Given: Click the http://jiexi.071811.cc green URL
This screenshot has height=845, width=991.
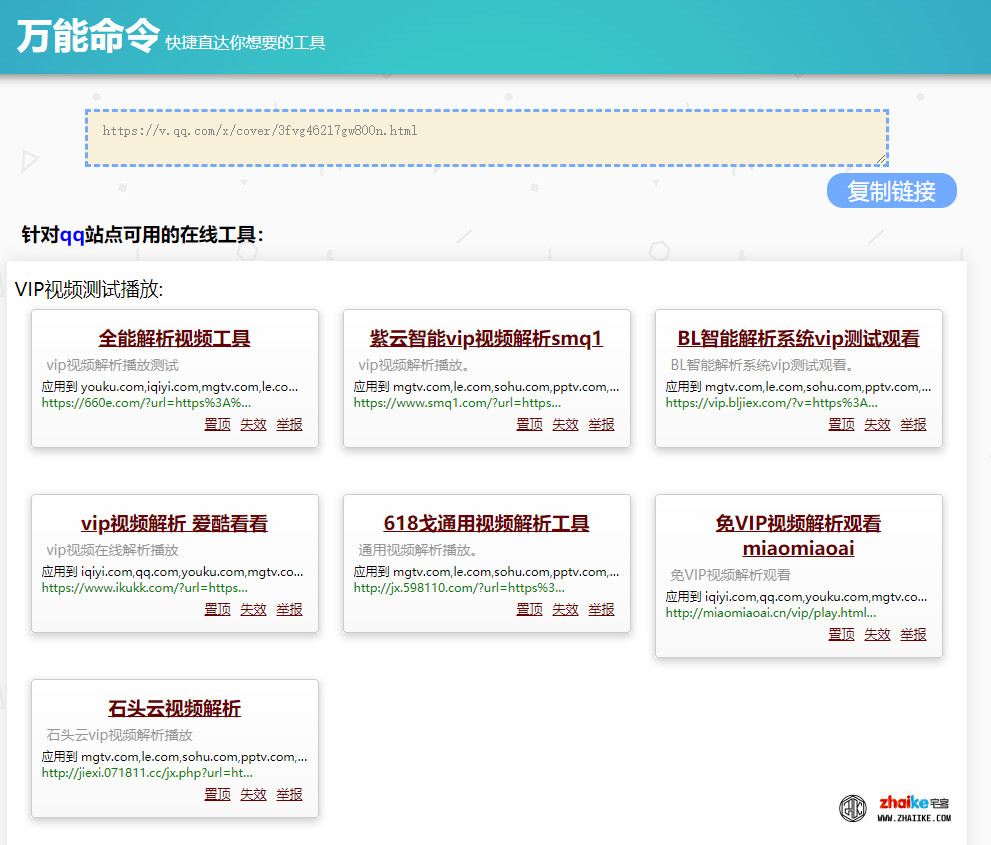Looking at the screenshot, I should (x=147, y=772).
